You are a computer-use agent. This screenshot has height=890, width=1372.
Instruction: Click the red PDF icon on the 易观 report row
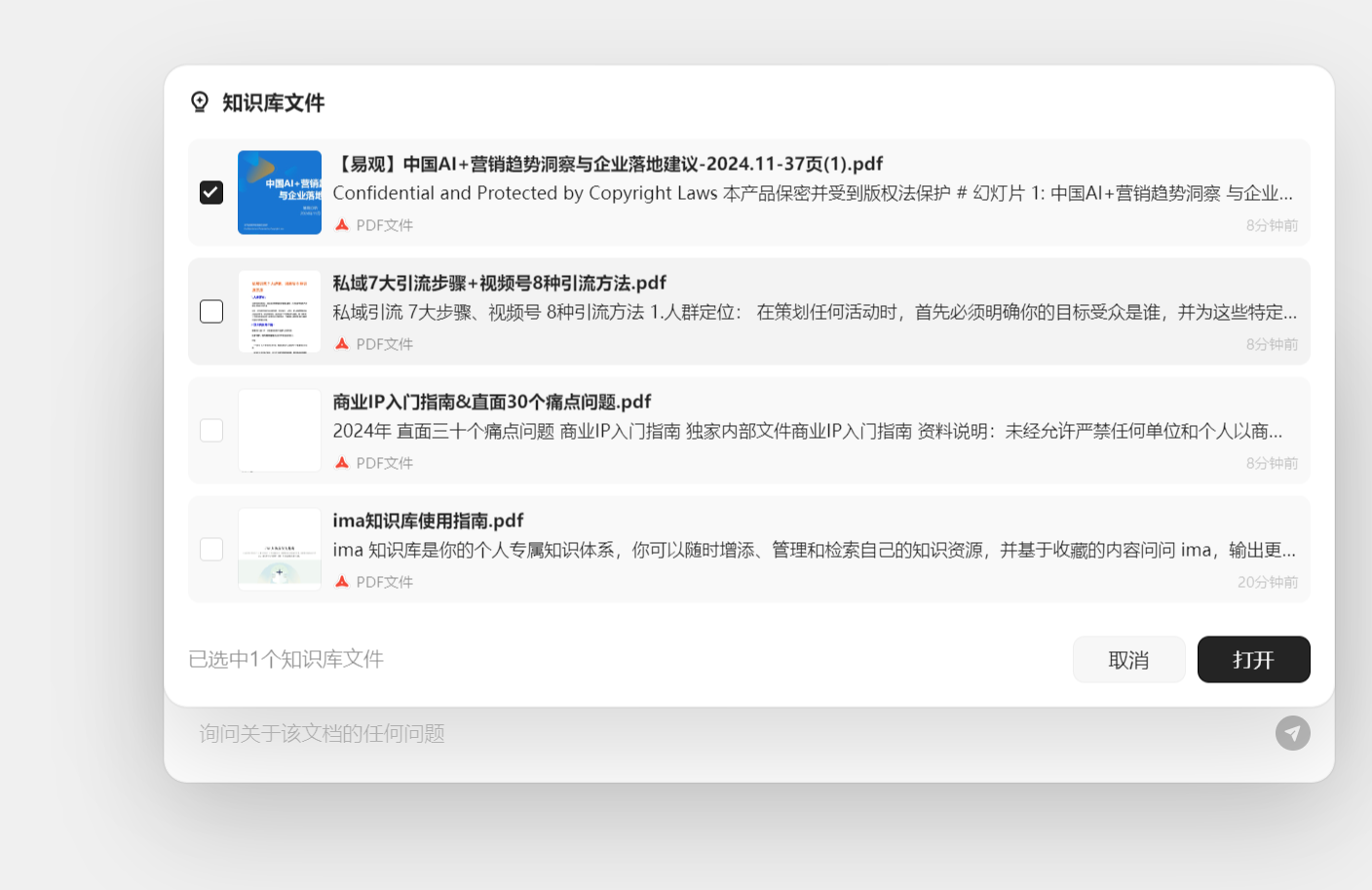[342, 223]
